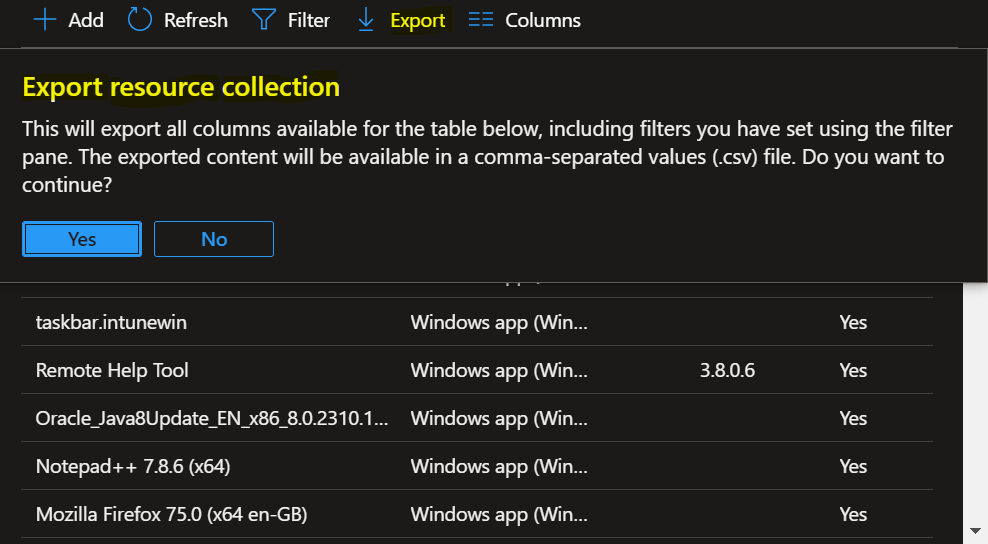Open the Notepad++ 7.8.6 (x64) entry

pyautogui.click(x=133, y=466)
